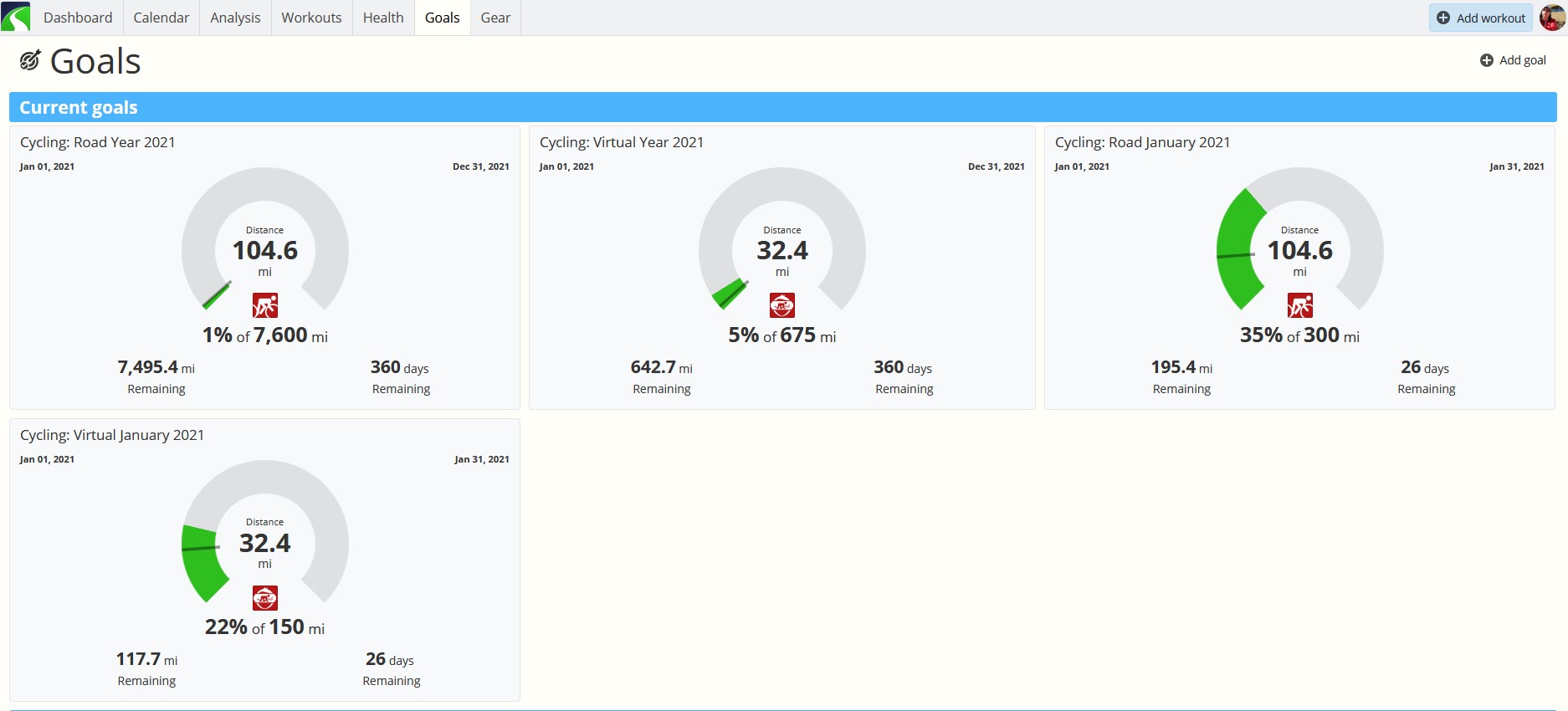Click road cycling icon in Road Year 2021
The width and height of the screenshot is (1568, 711).
pyautogui.click(x=265, y=305)
